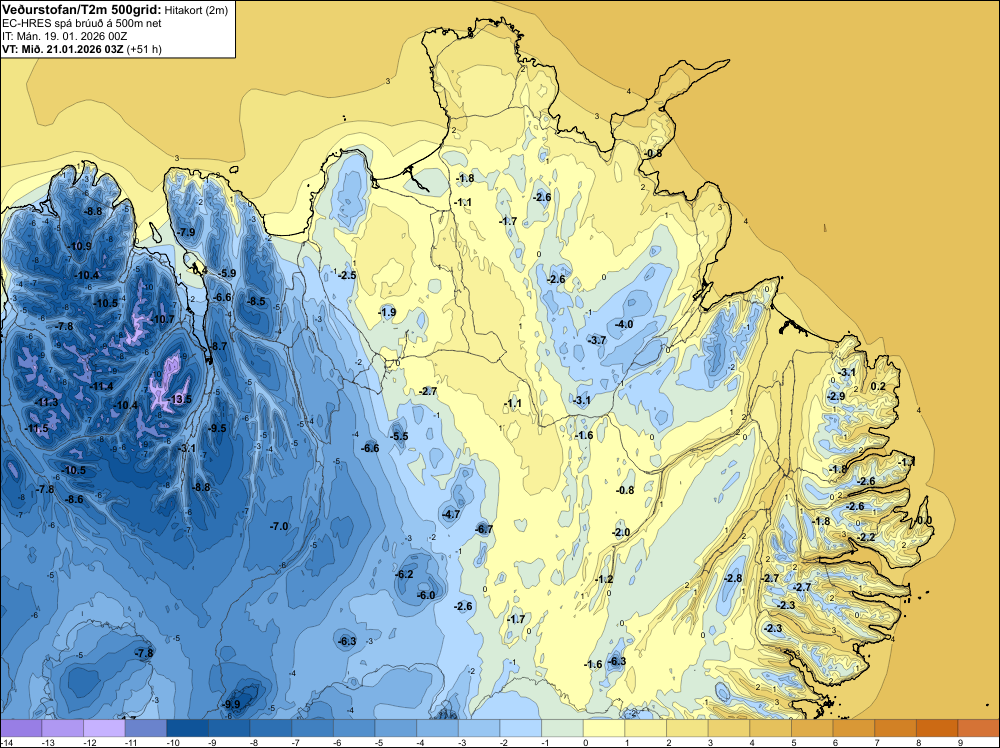Select the -11.3 map label
Image resolution: width=1000 pixels, height=748 pixels.
point(47,402)
